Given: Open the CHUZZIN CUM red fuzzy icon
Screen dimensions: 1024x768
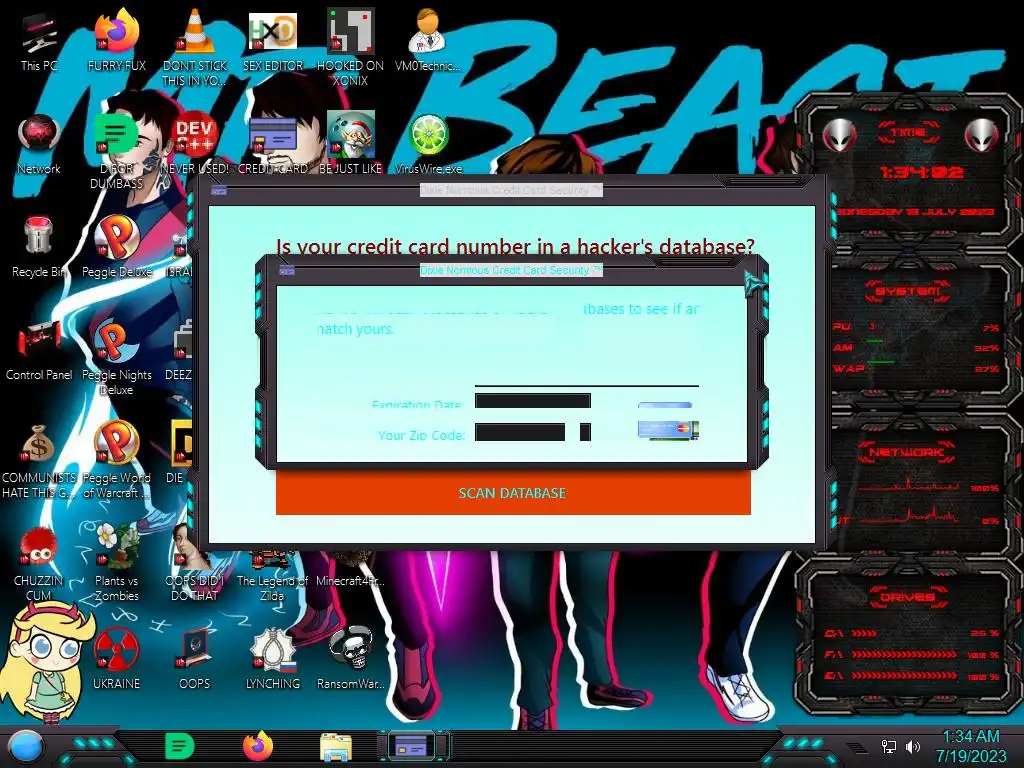Looking at the screenshot, I should click(x=39, y=563).
